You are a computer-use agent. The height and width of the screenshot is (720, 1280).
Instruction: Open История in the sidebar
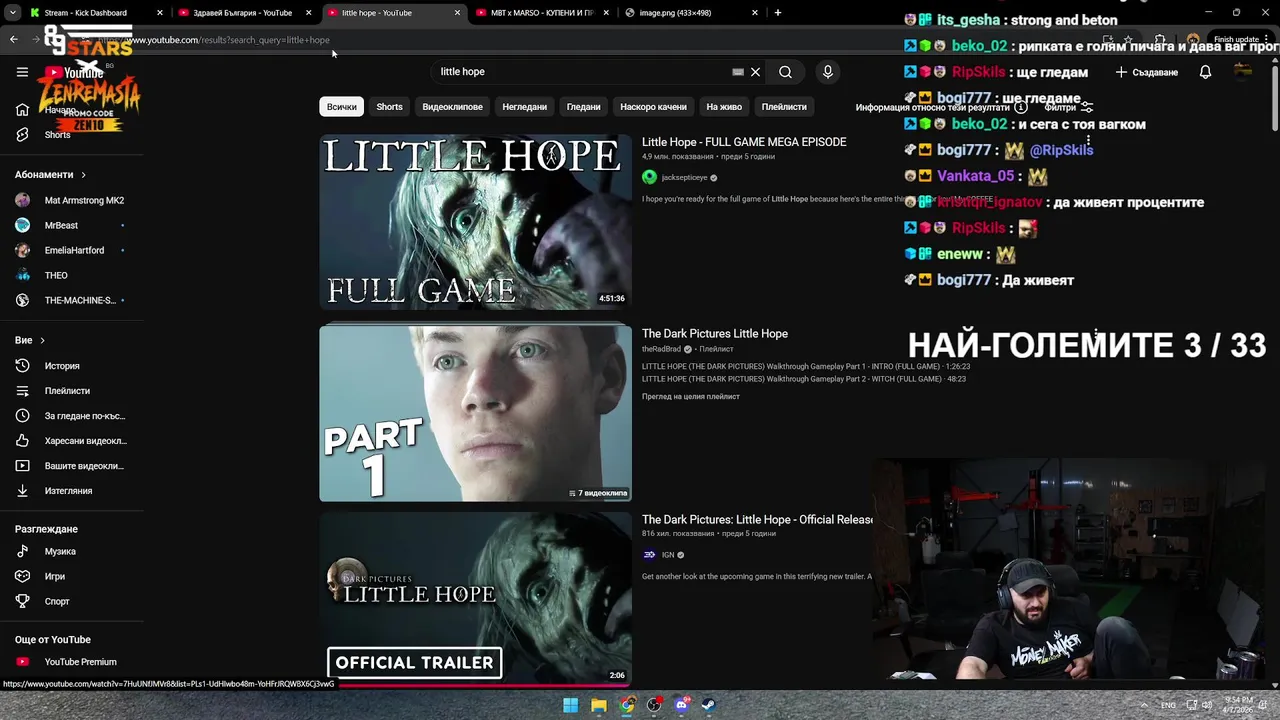pos(62,366)
